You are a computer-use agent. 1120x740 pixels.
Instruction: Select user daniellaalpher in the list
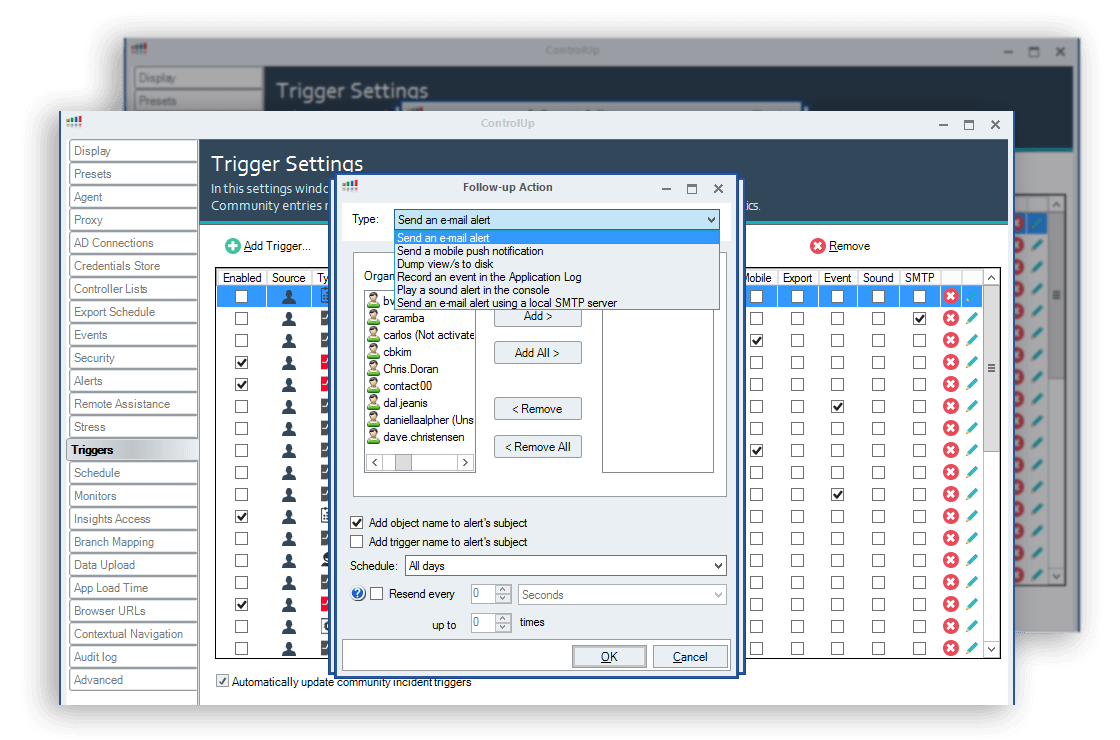[x=420, y=420]
